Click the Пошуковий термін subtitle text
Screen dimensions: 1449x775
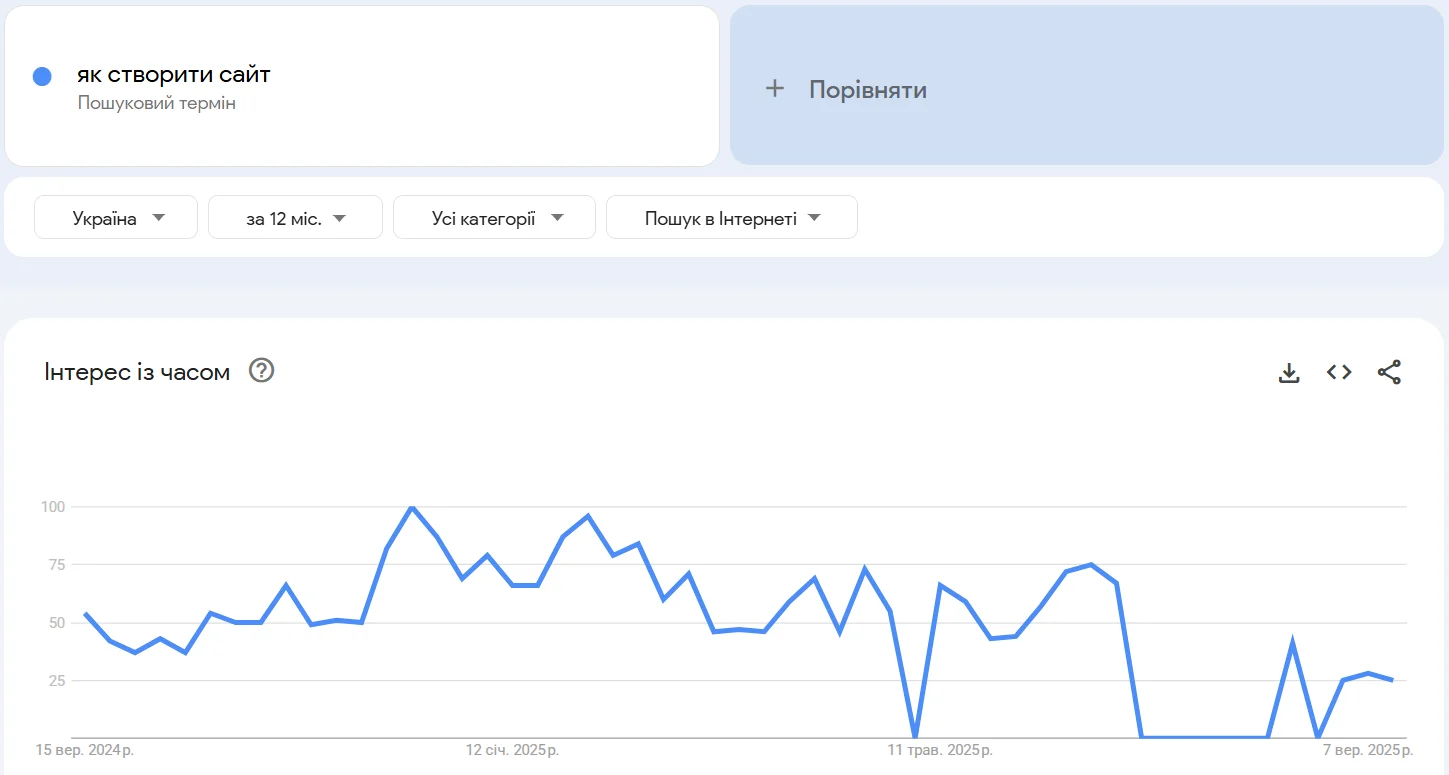coord(157,103)
